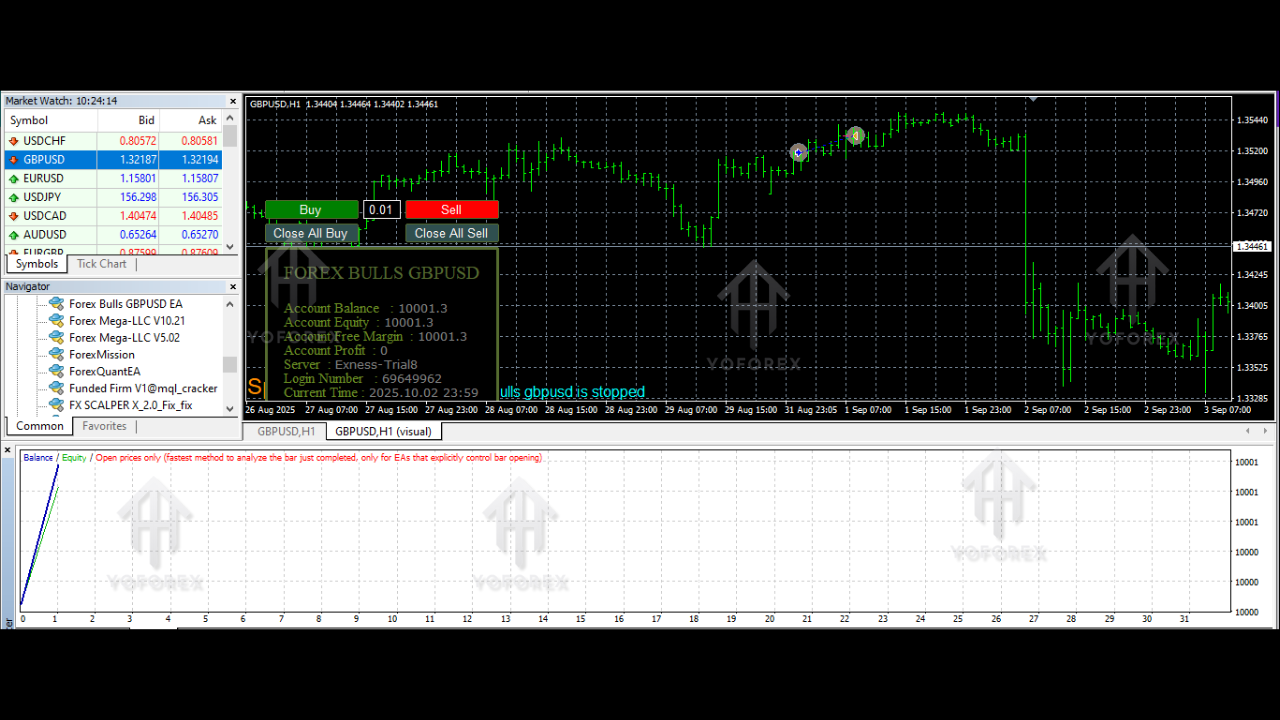1280x720 pixels.
Task: Select the ForexQuantEA icon in Navigator
Action: pyautogui.click(x=58, y=371)
